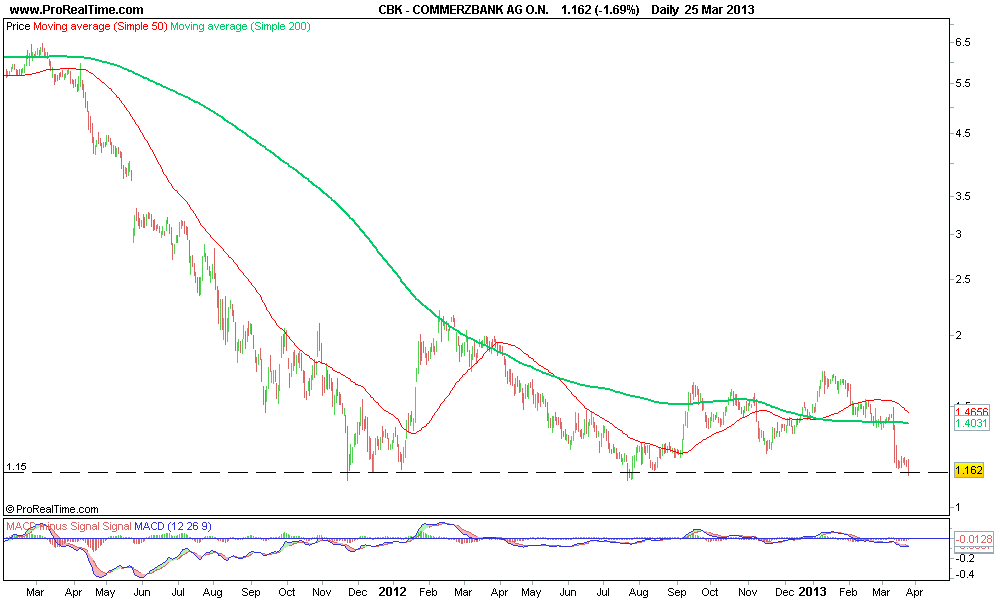The height and width of the screenshot is (600, 1000).
Task: Click the 3.5 price axis label
Action: [x=963, y=196]
